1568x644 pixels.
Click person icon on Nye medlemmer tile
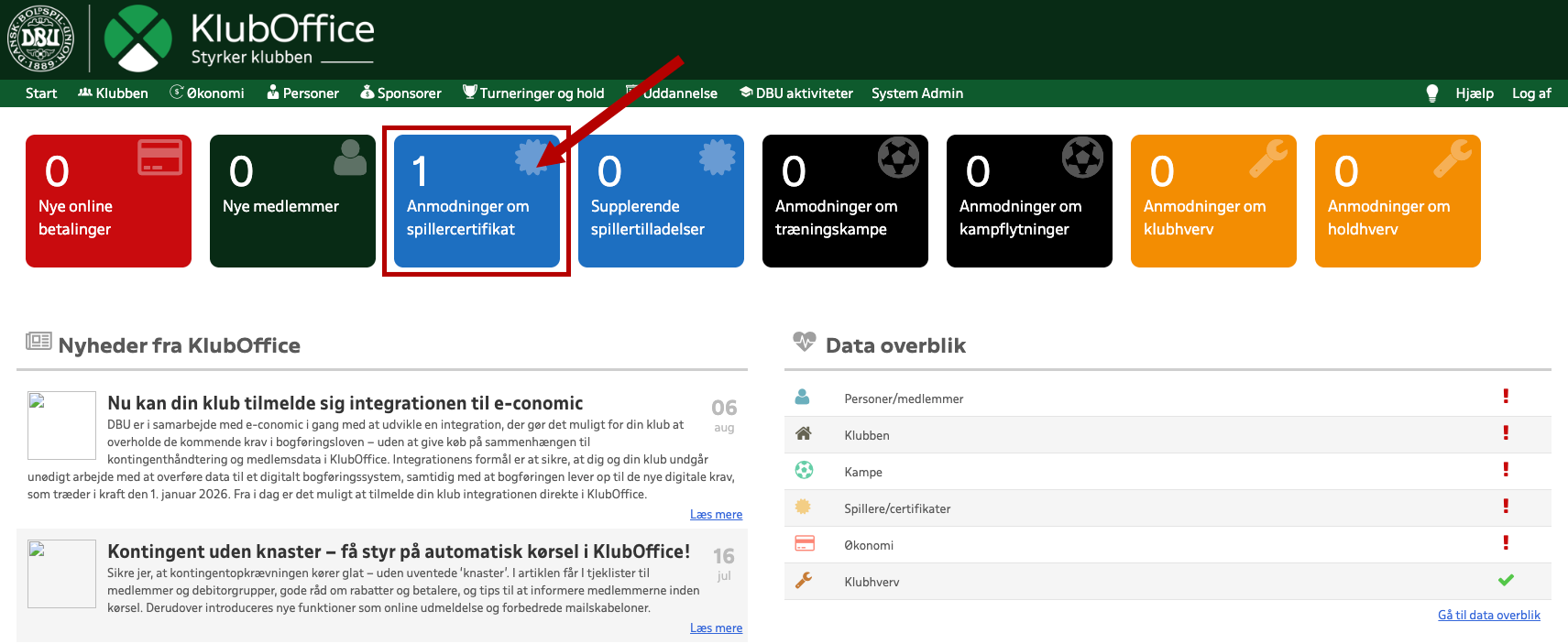click(x=349, y=158)
